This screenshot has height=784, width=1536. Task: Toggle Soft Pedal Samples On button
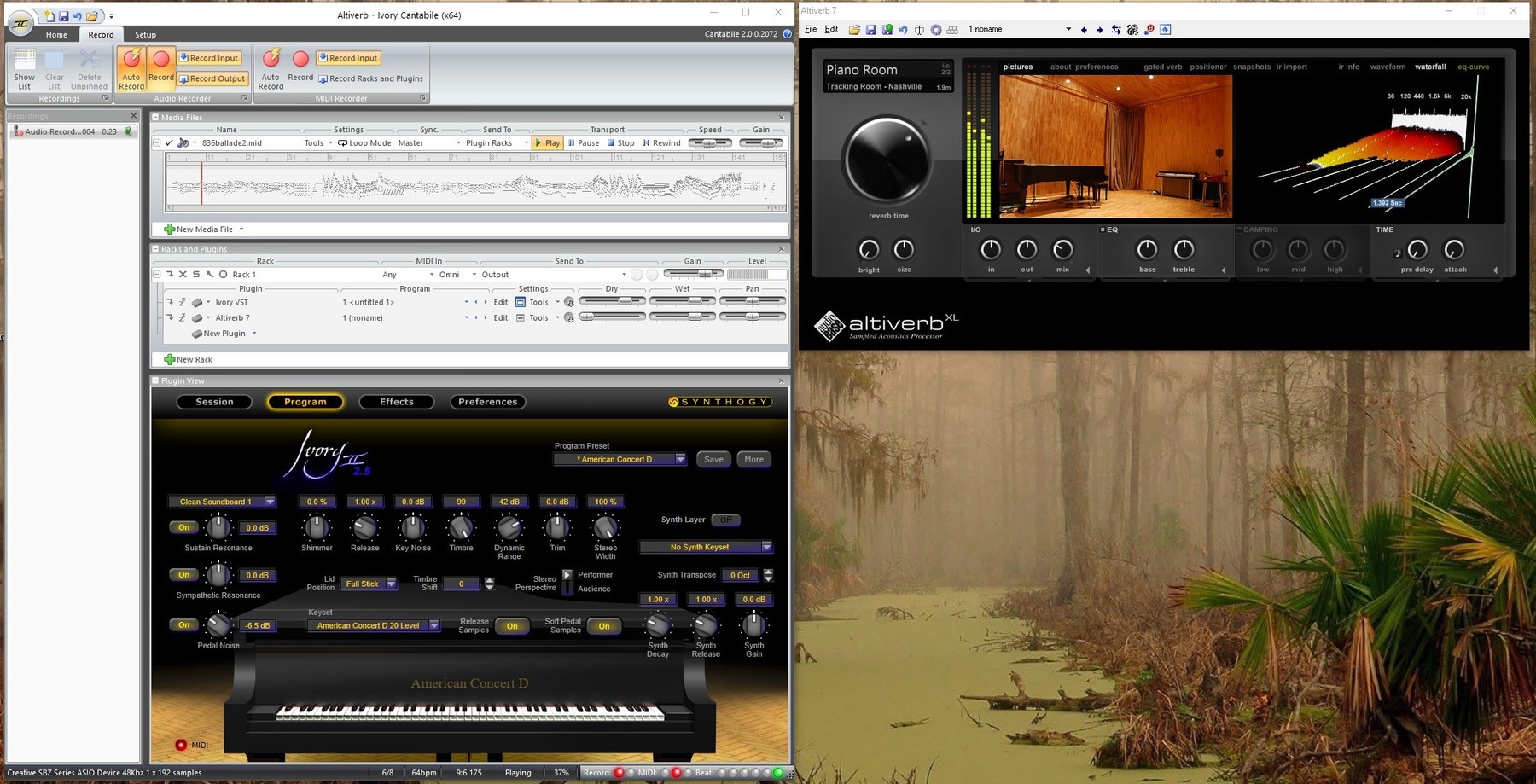coord(604,626)
